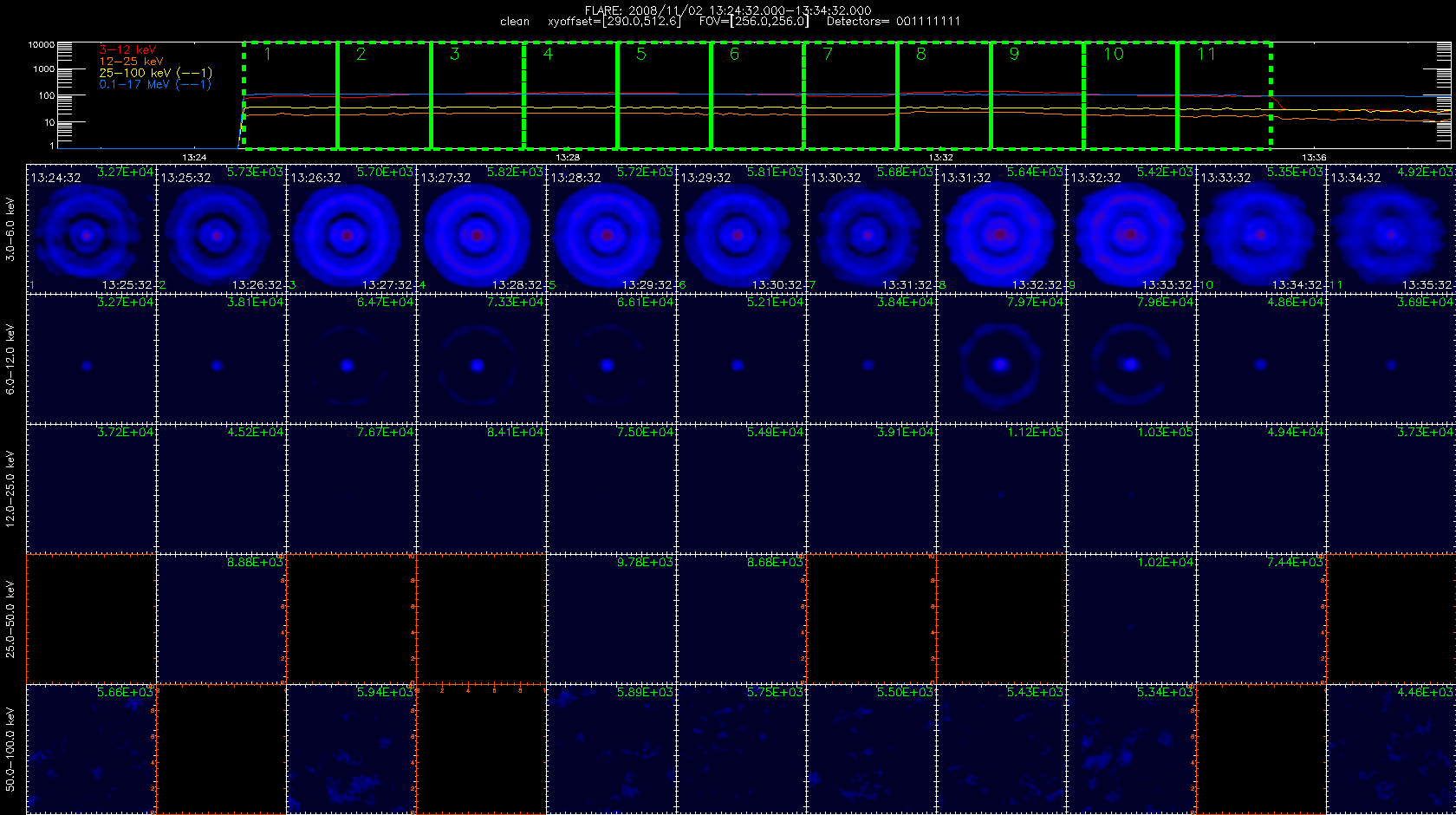Viewport: 1456px width, 815px height.
Task: Click the 13:30:32 start-time label
Action: (x=835, y=178)
